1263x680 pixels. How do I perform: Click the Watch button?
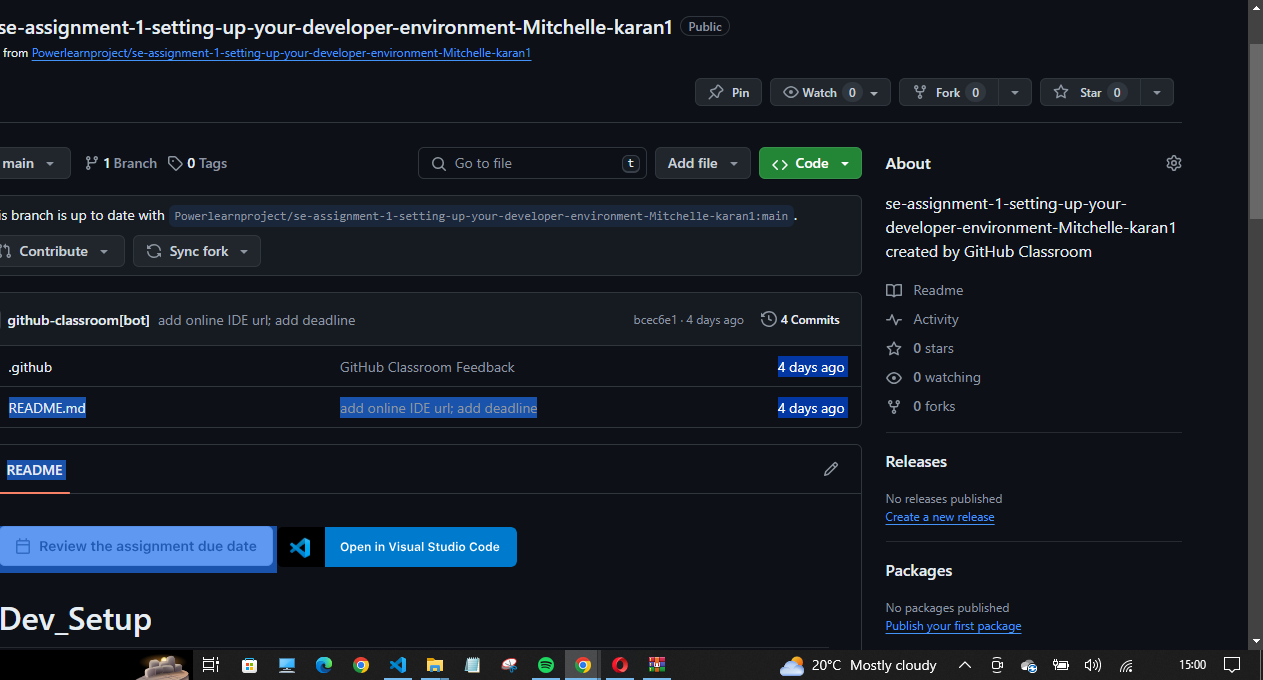[x=831, y=92]
